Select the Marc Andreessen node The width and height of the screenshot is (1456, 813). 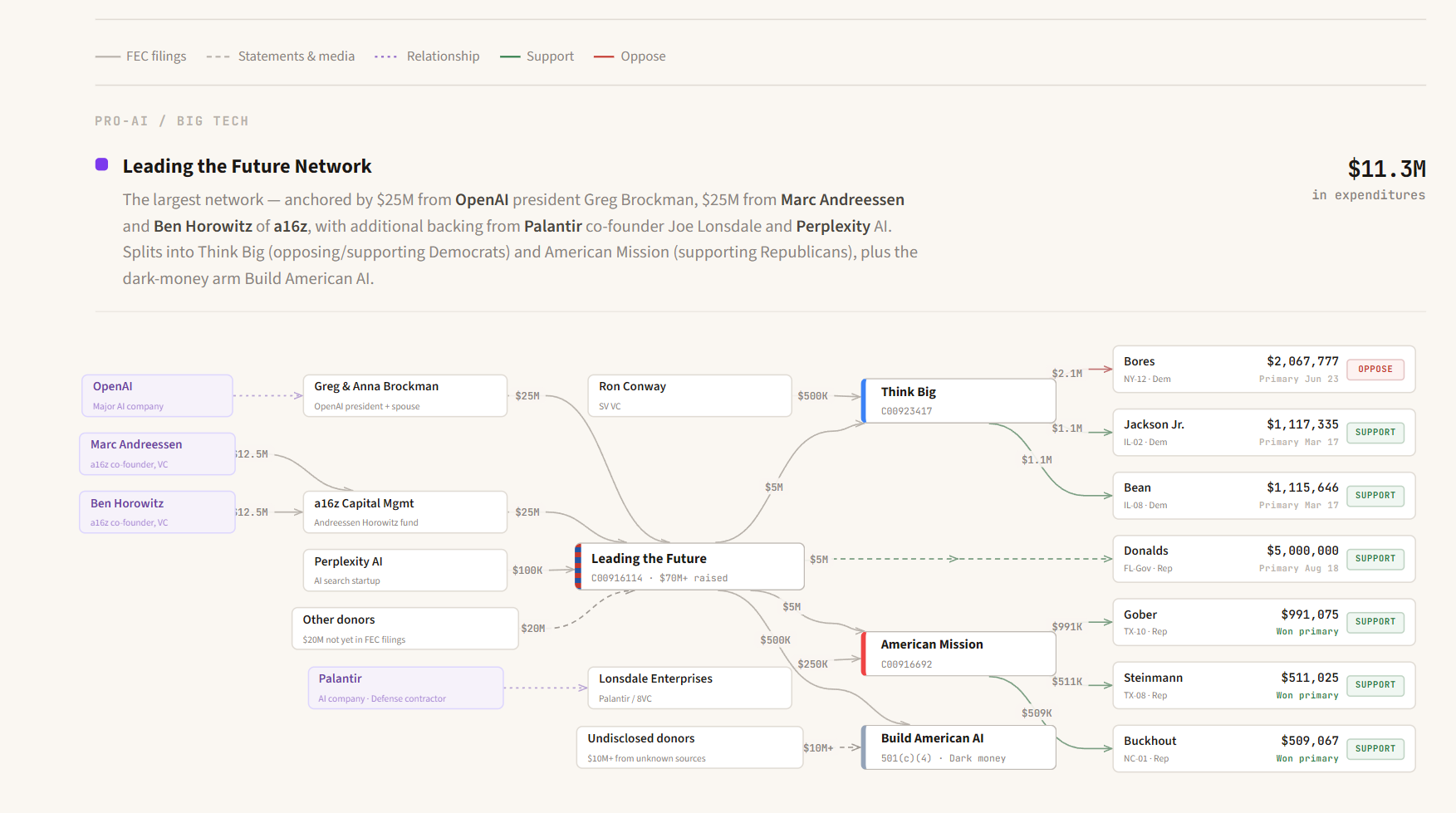157,453
